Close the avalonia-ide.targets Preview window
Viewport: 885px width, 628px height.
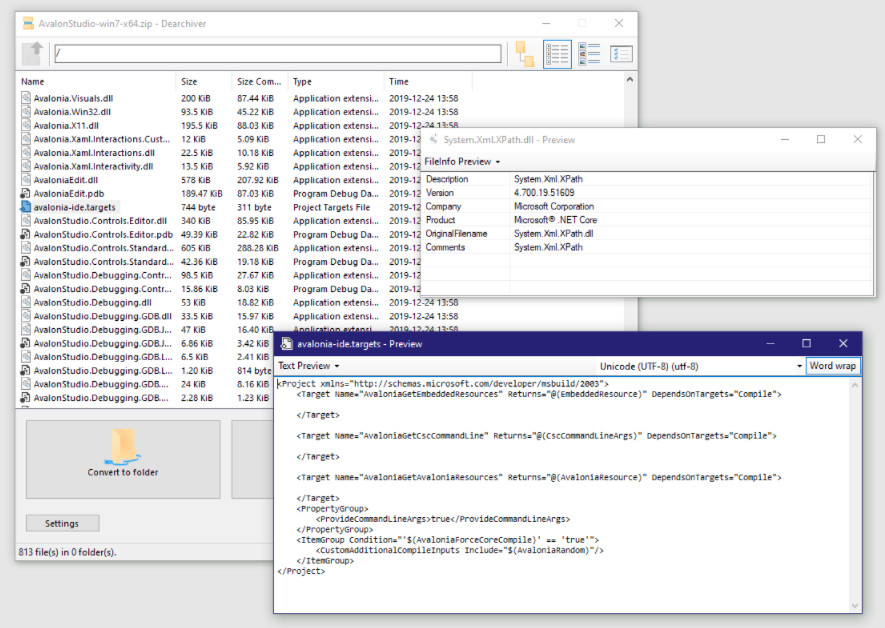click(843, 343)
